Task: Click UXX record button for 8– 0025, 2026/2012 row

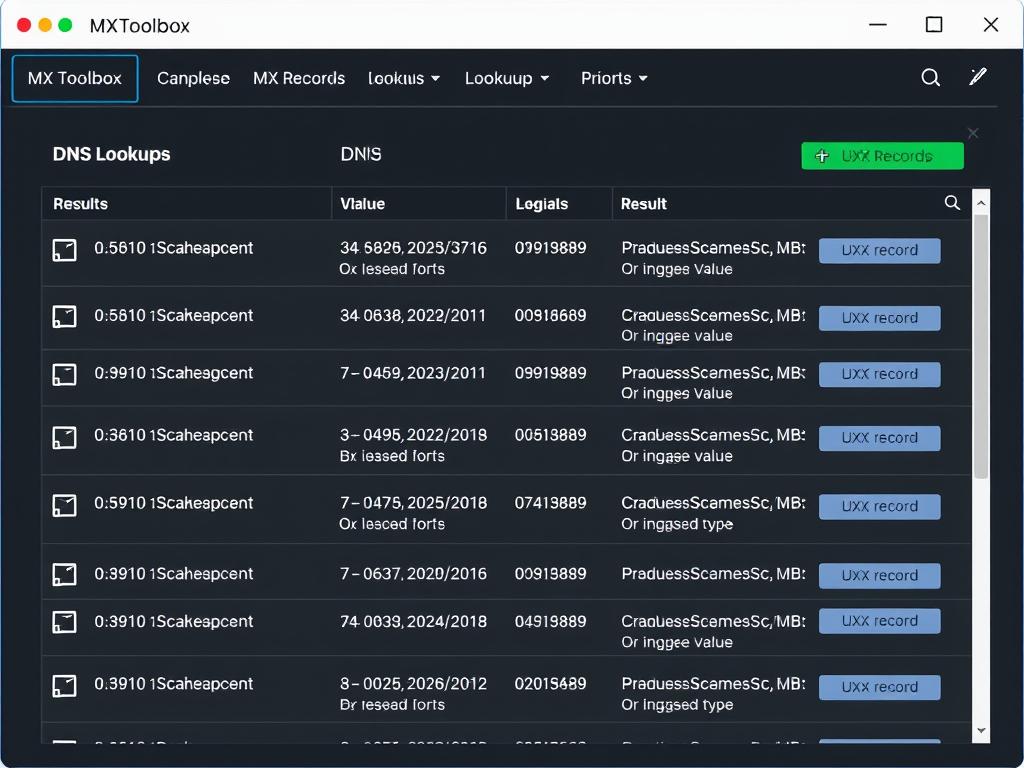Action: [x=880, y=688]
